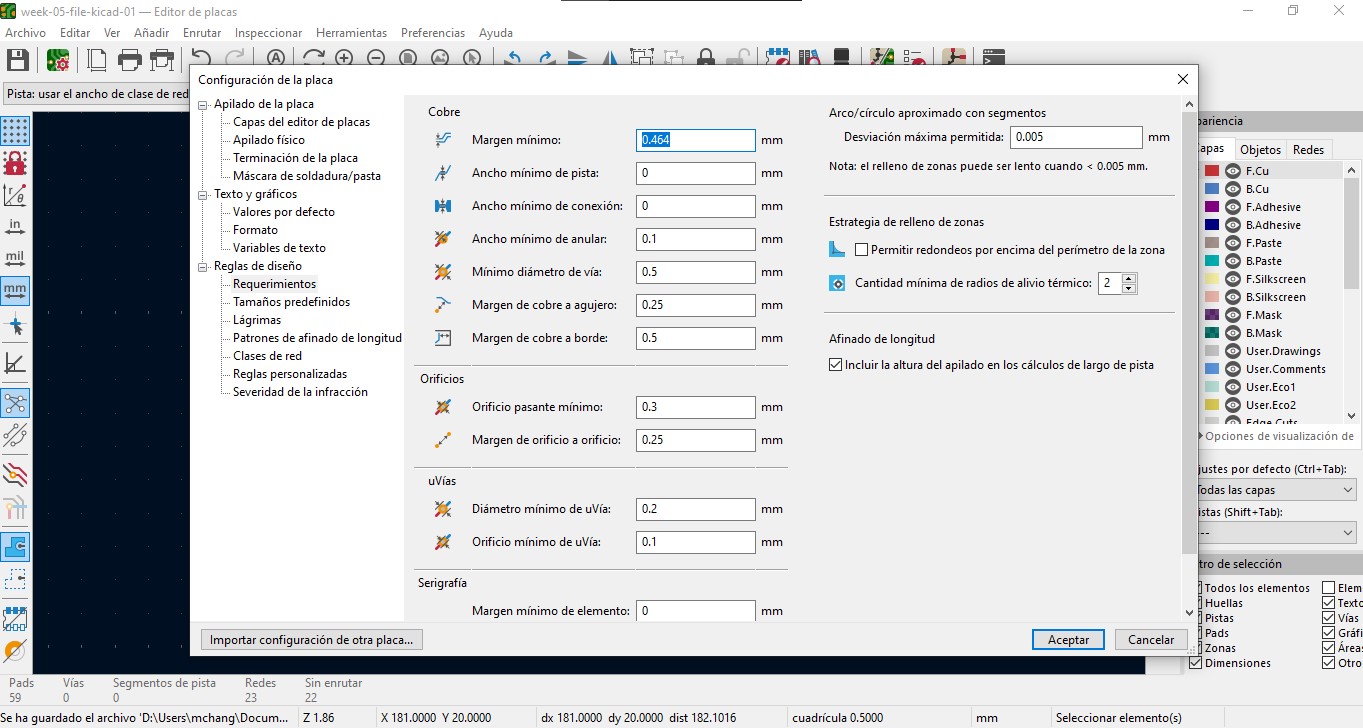Viewport: 1363px width, 728px height.
Task: Collapse the Reglas de diseño tree node
Action: [204, 266]
